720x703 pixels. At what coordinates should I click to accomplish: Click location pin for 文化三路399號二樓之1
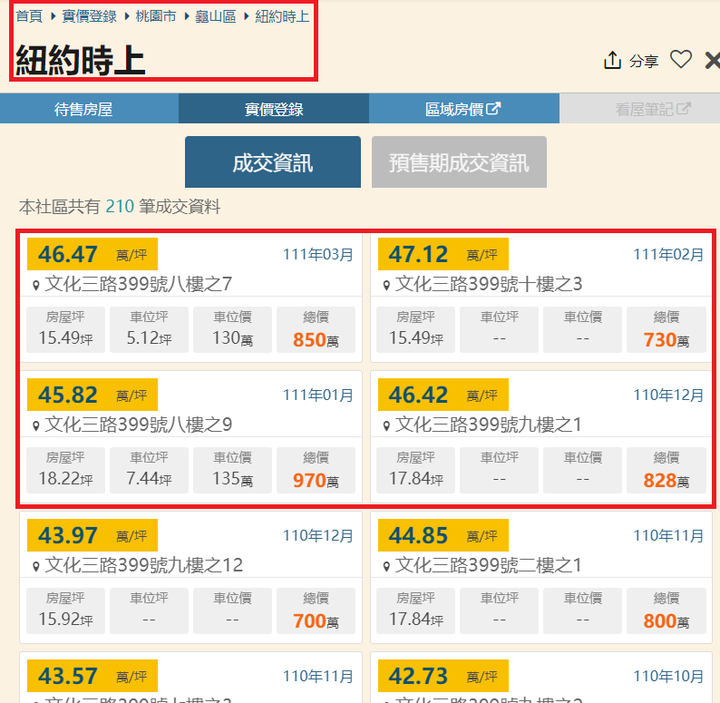[x=387, y=567]
